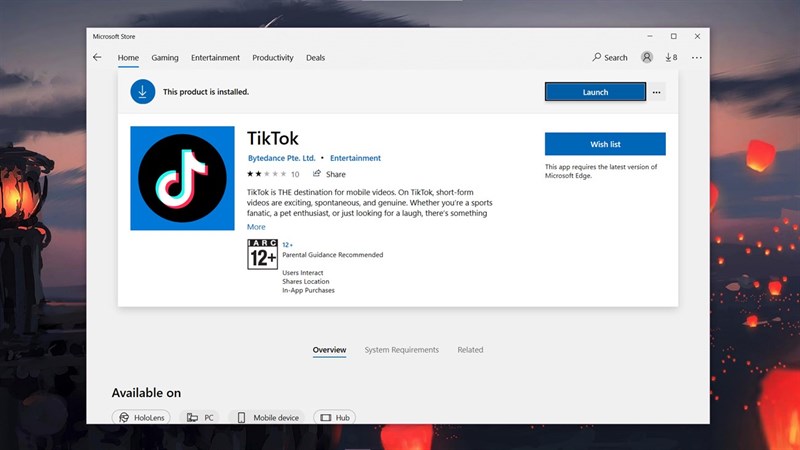The width and height of the screenshot is (800, 450).
Task: Open the more options ellipsis beside Launch
Action: (x=656, y=92)
